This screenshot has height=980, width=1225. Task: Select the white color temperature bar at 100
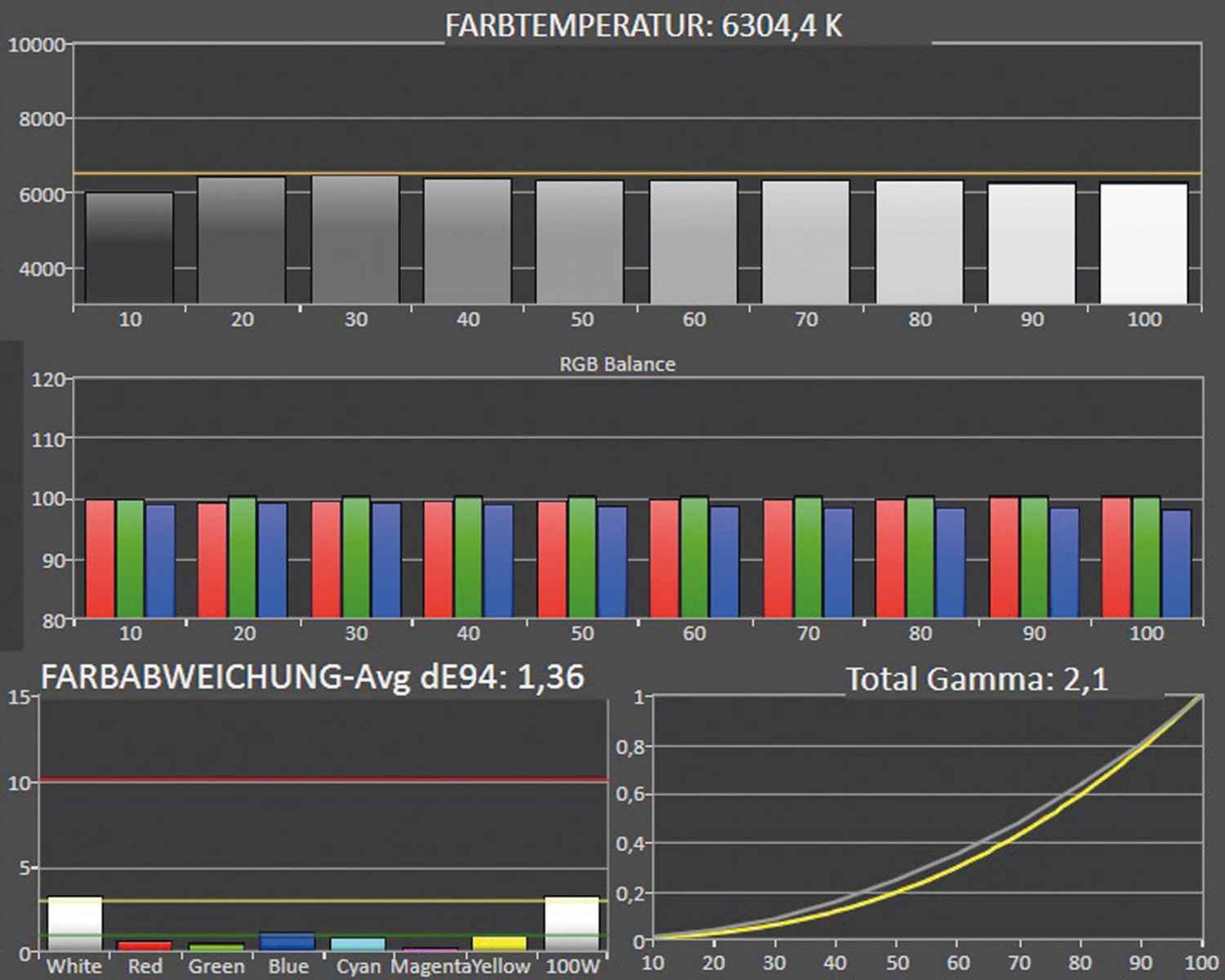1144,243
